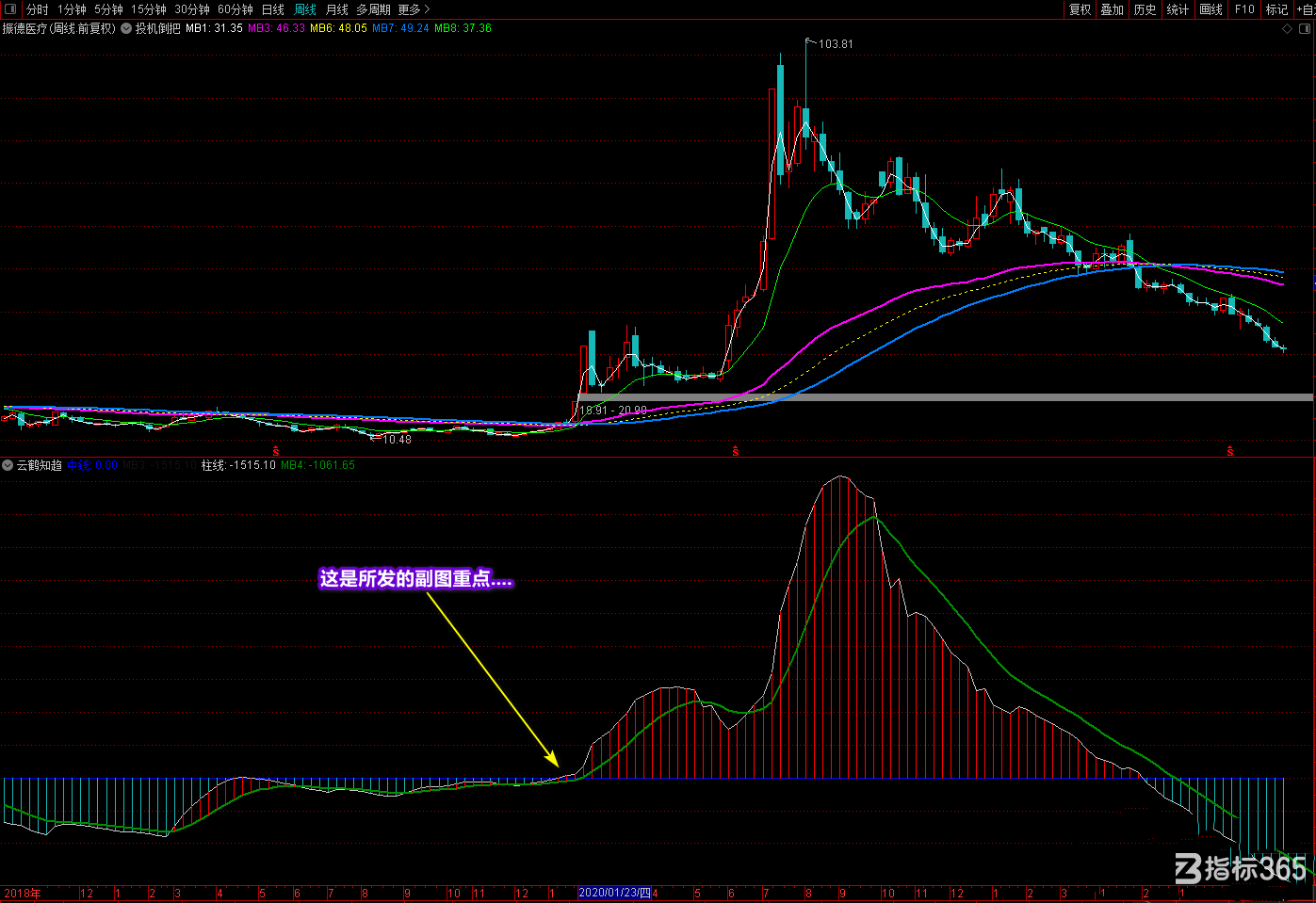Click the 103.81 high price label
Screen dimensions: 1316x903
coord(836,44)
